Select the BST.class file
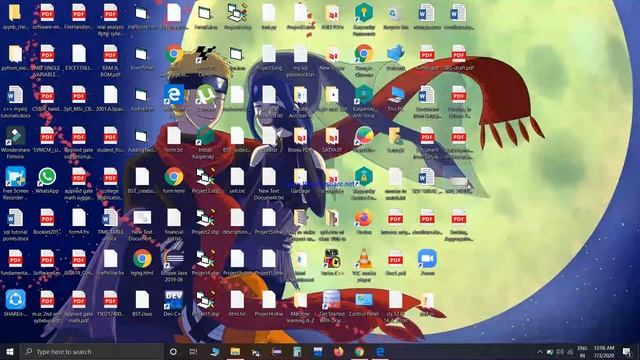The width and height of the screenshot is (640, 360). coord(142,303)
